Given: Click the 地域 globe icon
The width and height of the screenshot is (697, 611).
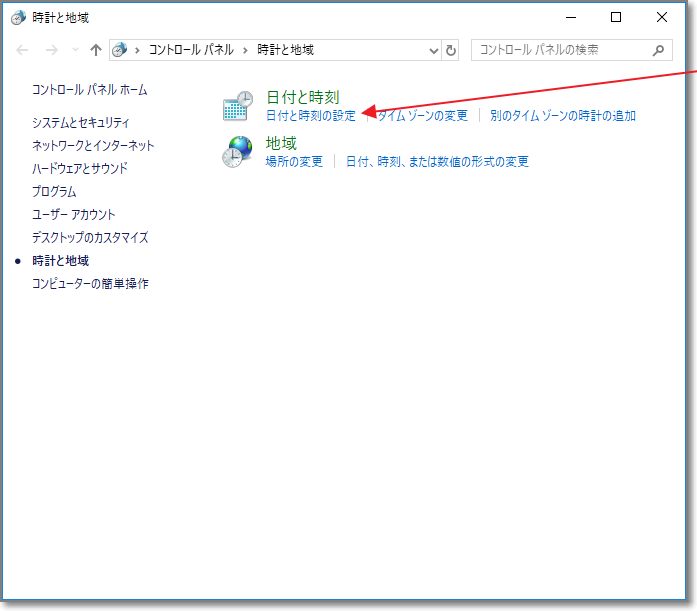Looking at the screenshot, I should click(237, 152).
